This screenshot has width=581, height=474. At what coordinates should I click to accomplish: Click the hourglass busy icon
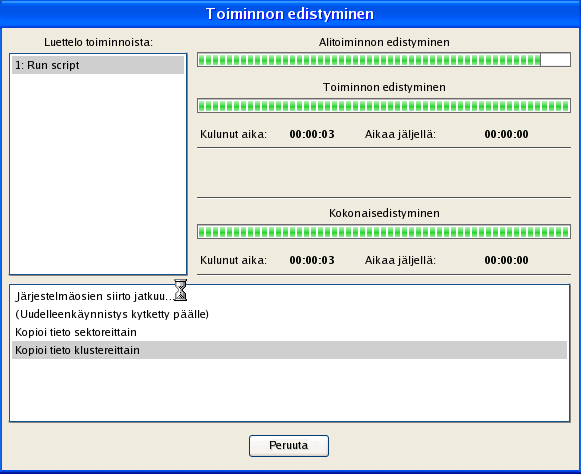[180, 290]
